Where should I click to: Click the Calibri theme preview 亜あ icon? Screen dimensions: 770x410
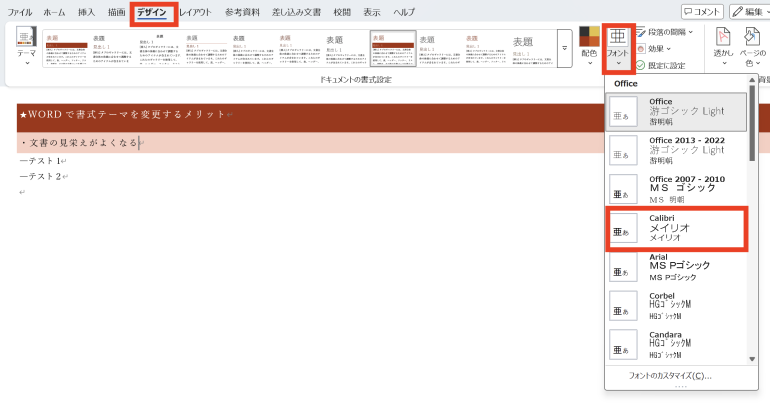pos(623,228)
